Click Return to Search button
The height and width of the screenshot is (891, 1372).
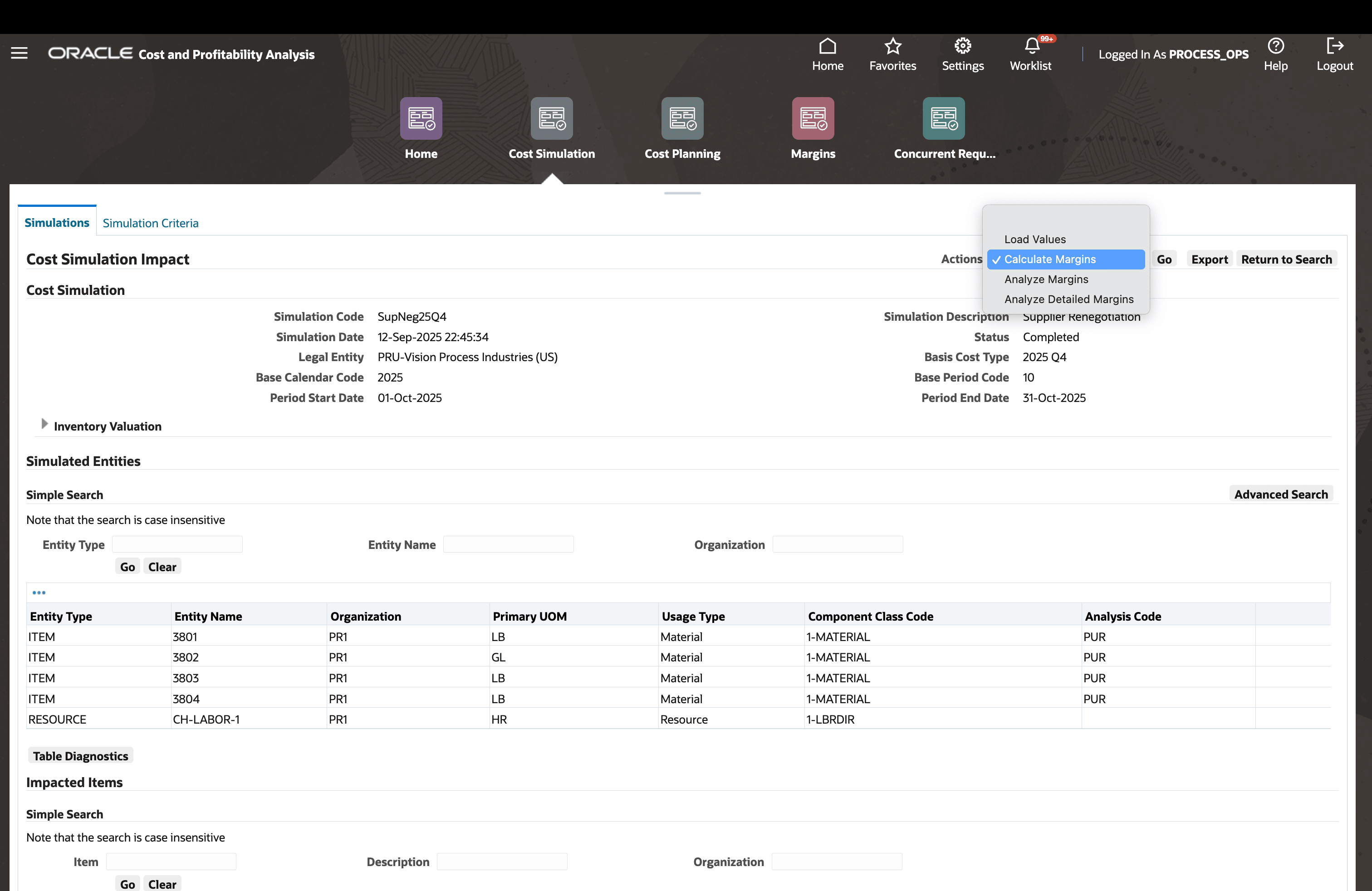(1285, 259)
